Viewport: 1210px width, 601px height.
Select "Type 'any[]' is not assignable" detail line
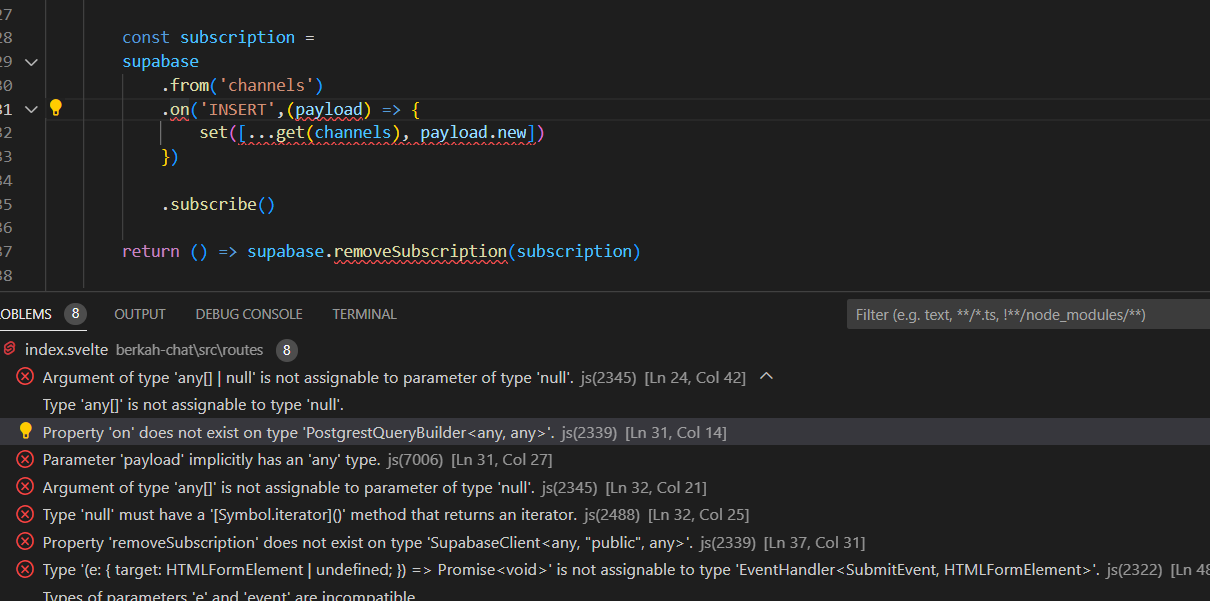click(193, 405)
